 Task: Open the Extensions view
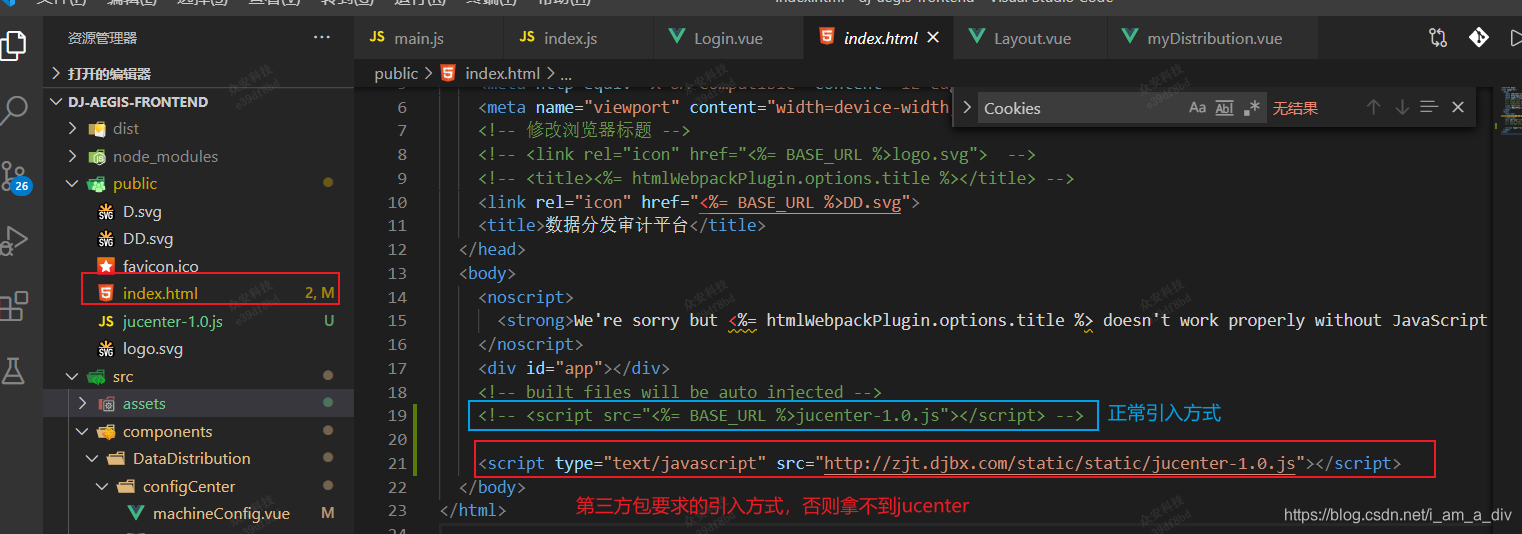[x=14, y=306]
